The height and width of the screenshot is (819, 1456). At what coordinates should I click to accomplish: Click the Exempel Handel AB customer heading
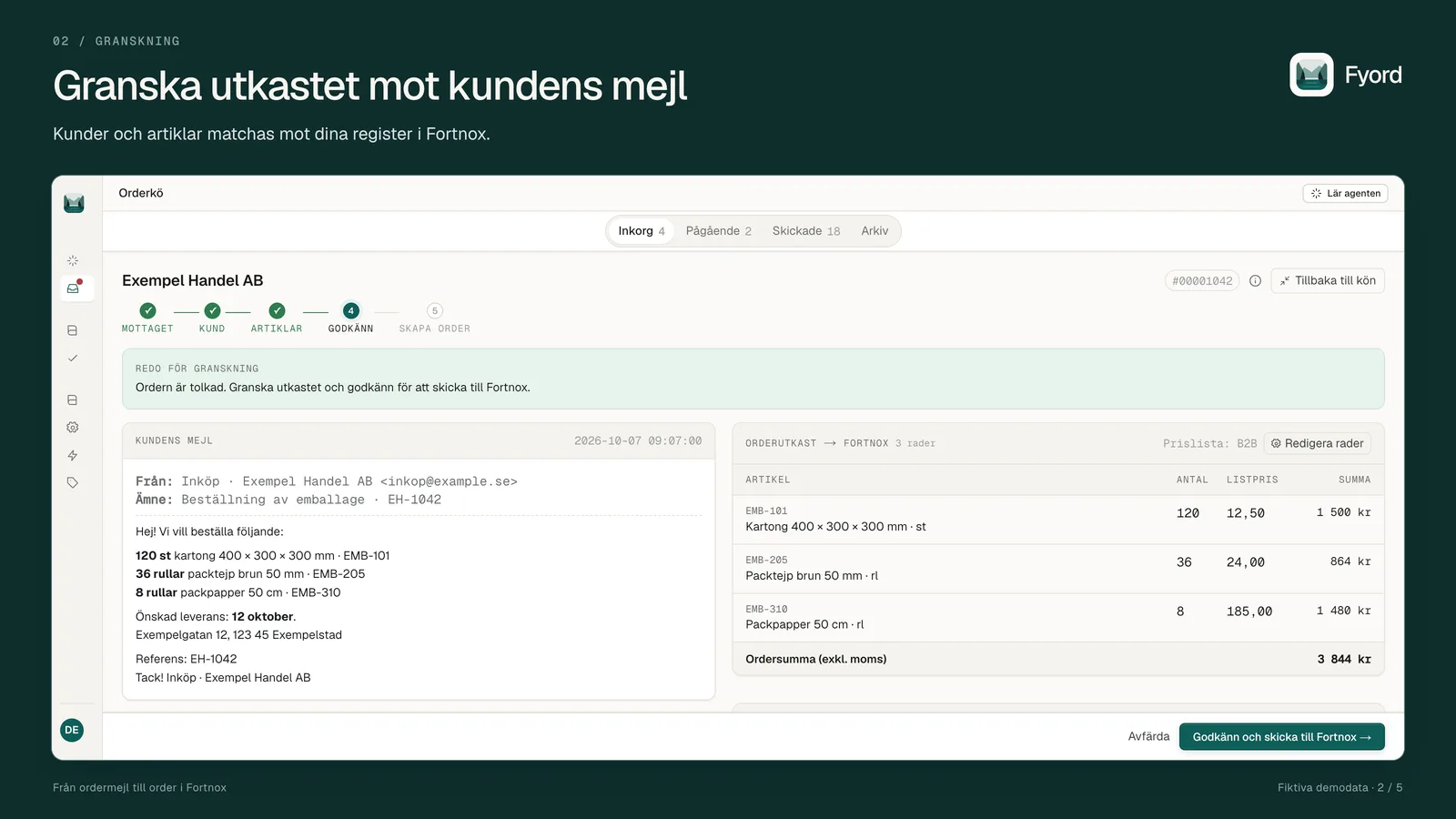pyautogui.click(x=193, y=280)
